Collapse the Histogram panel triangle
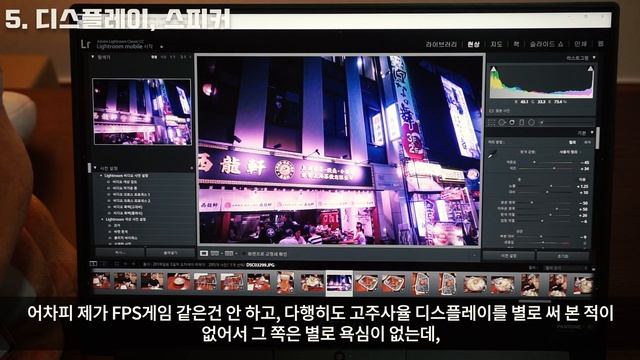640x360 pixels. tap(594, 58)
